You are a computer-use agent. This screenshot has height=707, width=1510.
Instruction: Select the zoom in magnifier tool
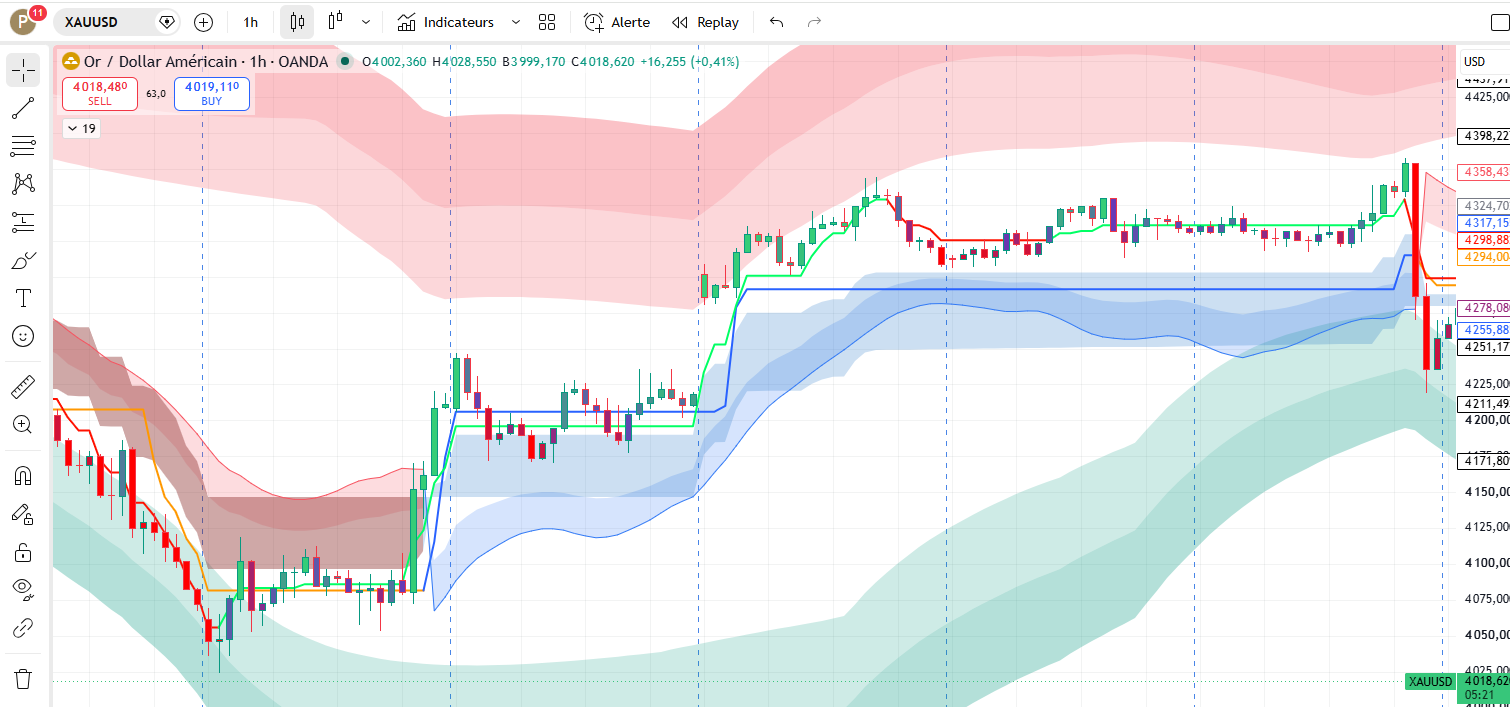click(x=23, y=424)
